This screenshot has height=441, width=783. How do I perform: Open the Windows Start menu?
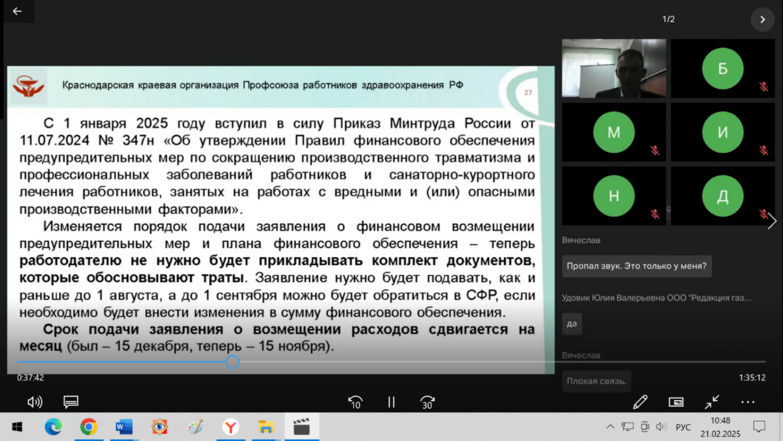(17, 427)
